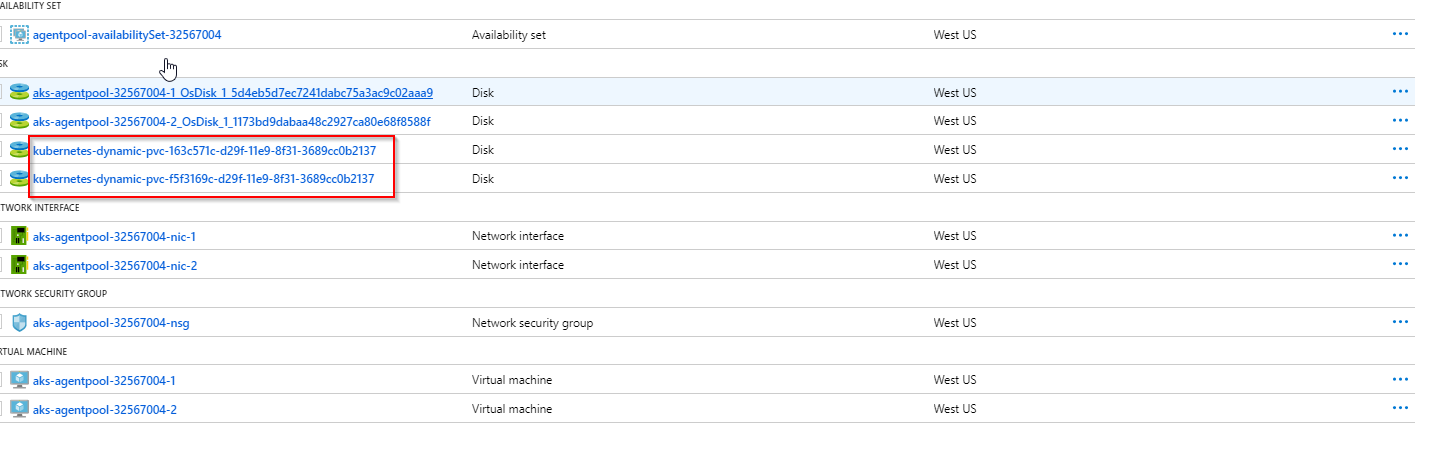This screenshot has width=1430, height=466.
Task: Open ellipsis menu for aks-agentpool-32567004-nsg row
Action: pos(1400,323)
